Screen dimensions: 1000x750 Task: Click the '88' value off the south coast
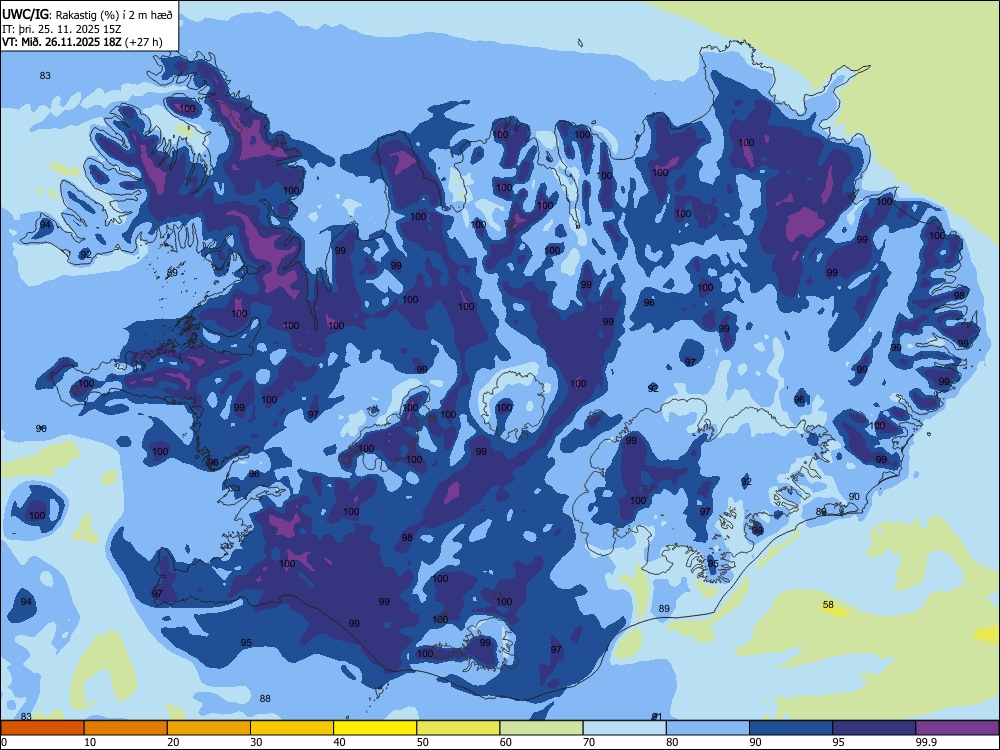265,698
